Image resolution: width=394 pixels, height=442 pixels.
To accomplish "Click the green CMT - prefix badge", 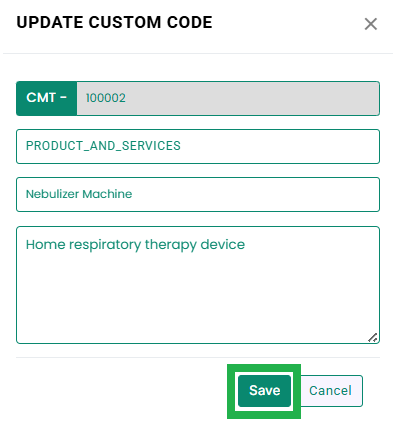I will tap(47, 98).
